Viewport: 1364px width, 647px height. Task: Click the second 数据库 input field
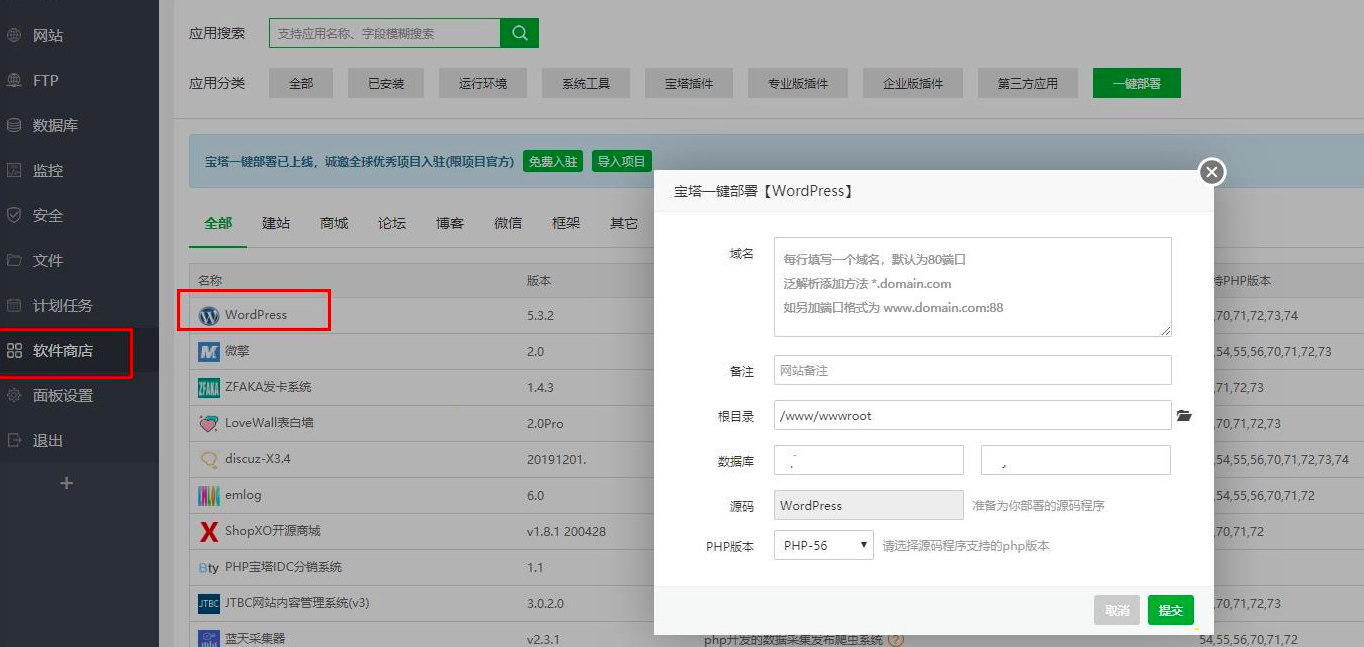[1076, 460]
